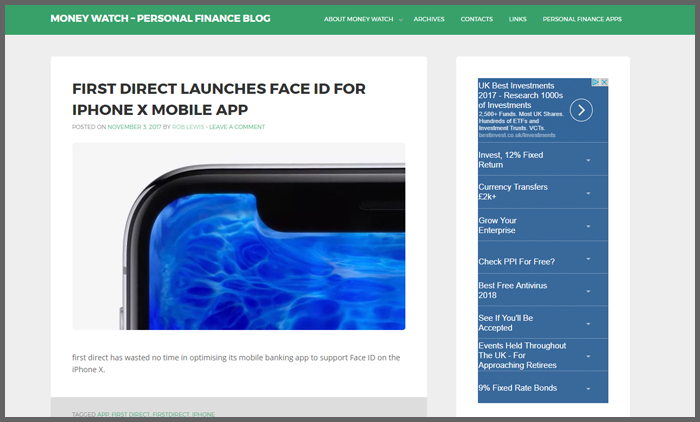Open the 'See If You'll Be Accepted' ad link
This screenshot has width=700, height=422.
[505, 323]
